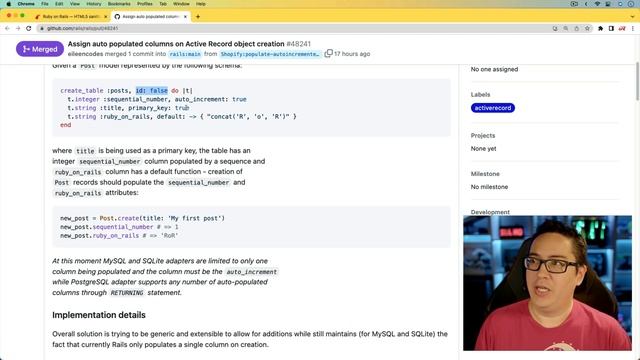Click the site lock icon in address bar
640x360 pixels.
[42, 28]
